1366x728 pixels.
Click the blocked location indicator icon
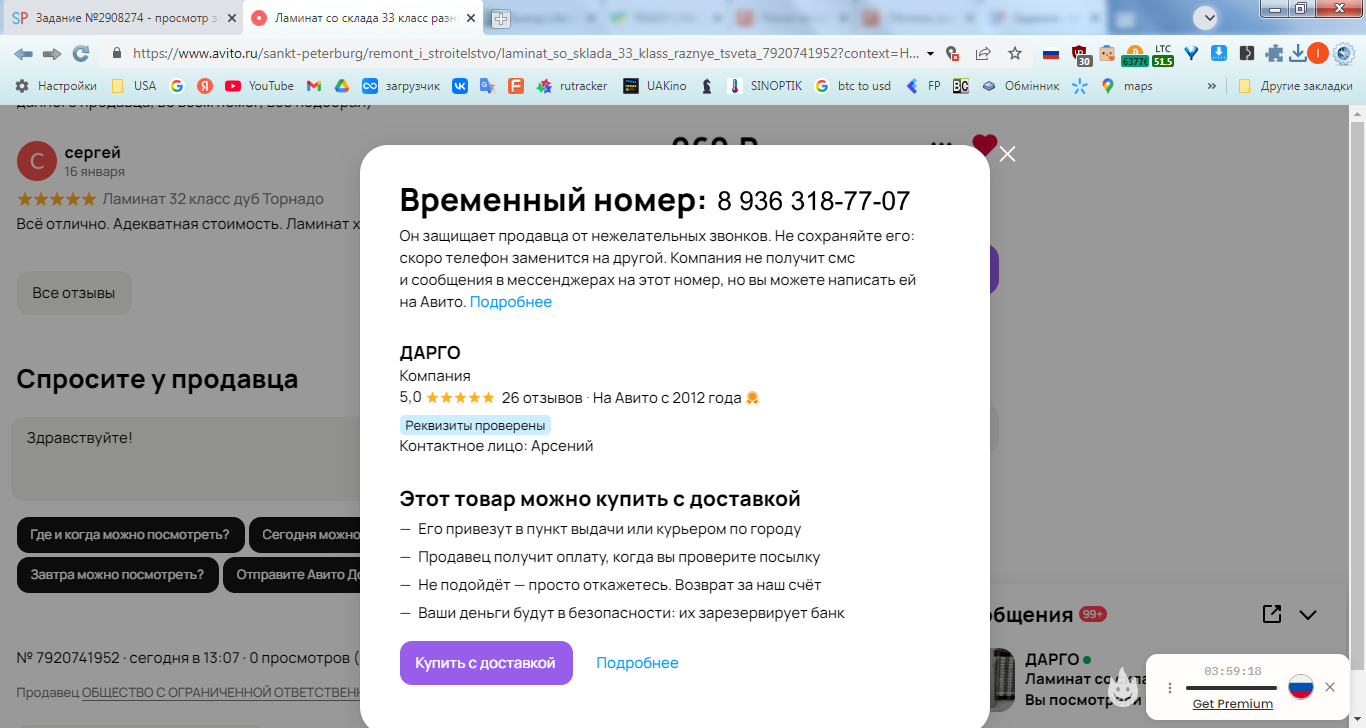click(x=953, y=53)
